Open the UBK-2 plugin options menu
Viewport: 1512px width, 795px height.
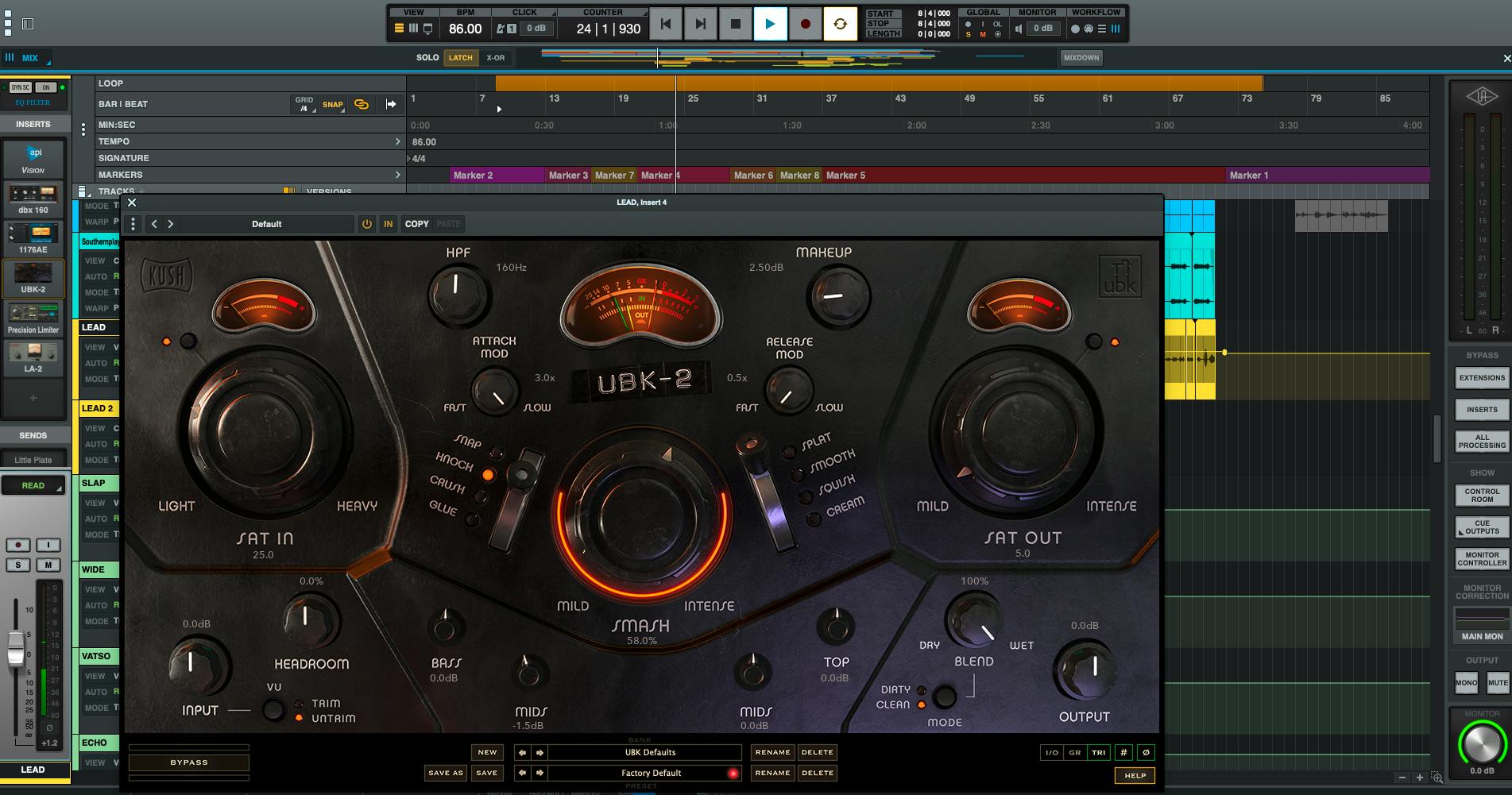tap(133, 224)
